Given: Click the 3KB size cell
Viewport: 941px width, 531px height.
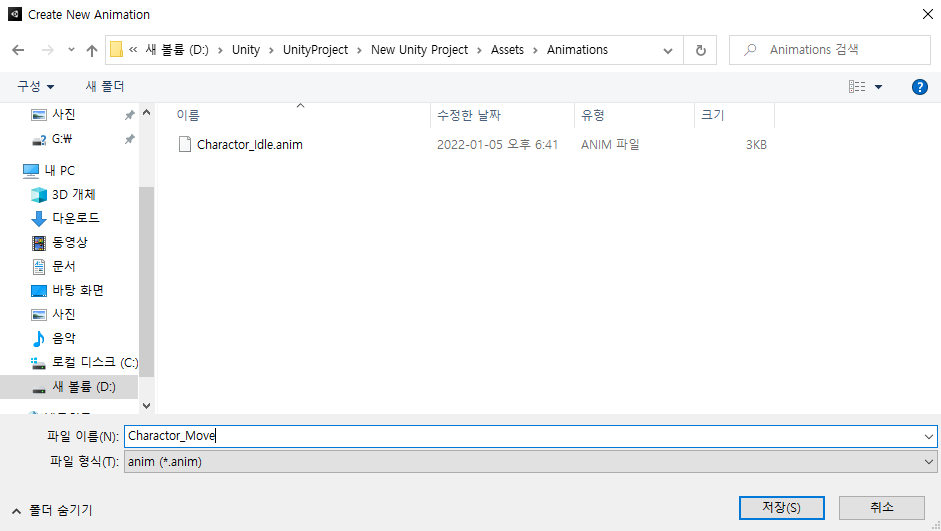Looking at the screenshot, I should click(x=756, y=145).
